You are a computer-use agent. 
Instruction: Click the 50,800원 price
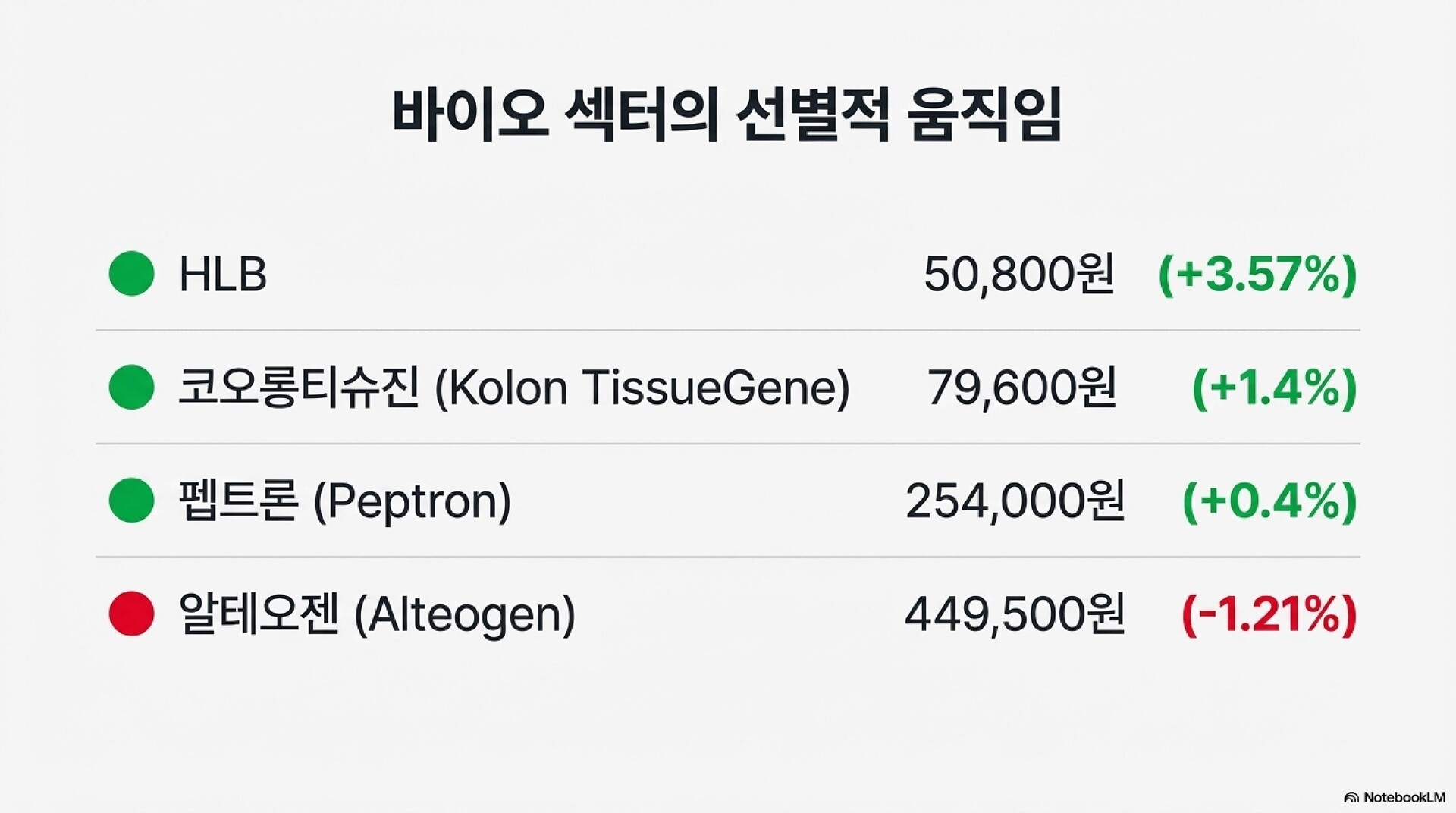point(1019,274)
